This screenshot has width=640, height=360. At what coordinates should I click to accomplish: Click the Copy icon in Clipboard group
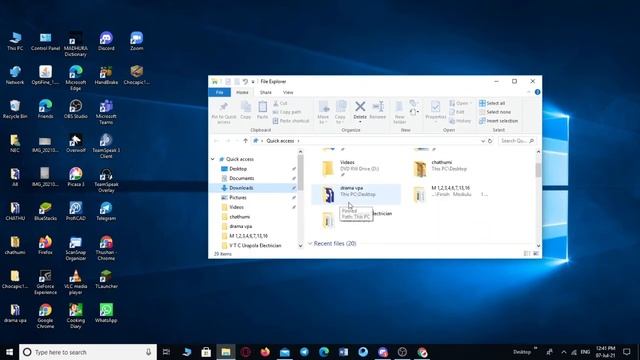pyautogui.click(x=246, y=107)
